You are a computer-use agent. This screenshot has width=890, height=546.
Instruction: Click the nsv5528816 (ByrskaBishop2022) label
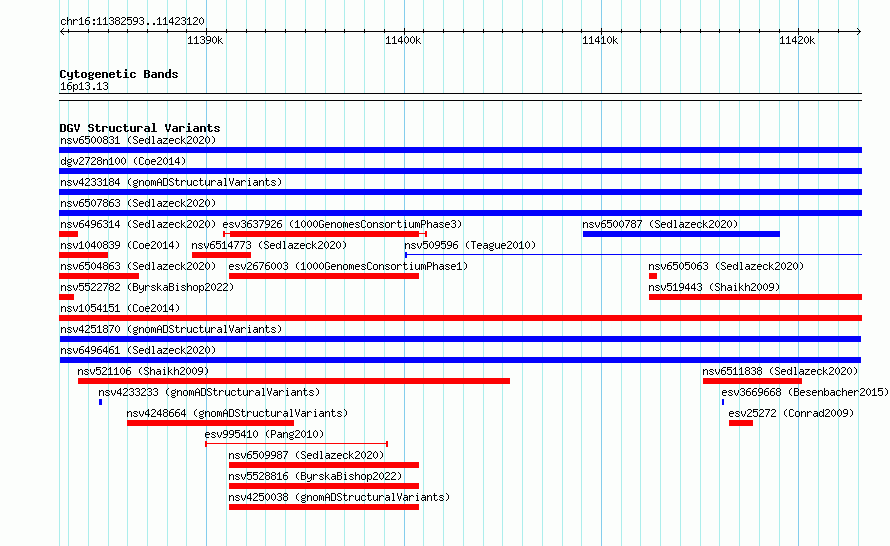point(315,476)
